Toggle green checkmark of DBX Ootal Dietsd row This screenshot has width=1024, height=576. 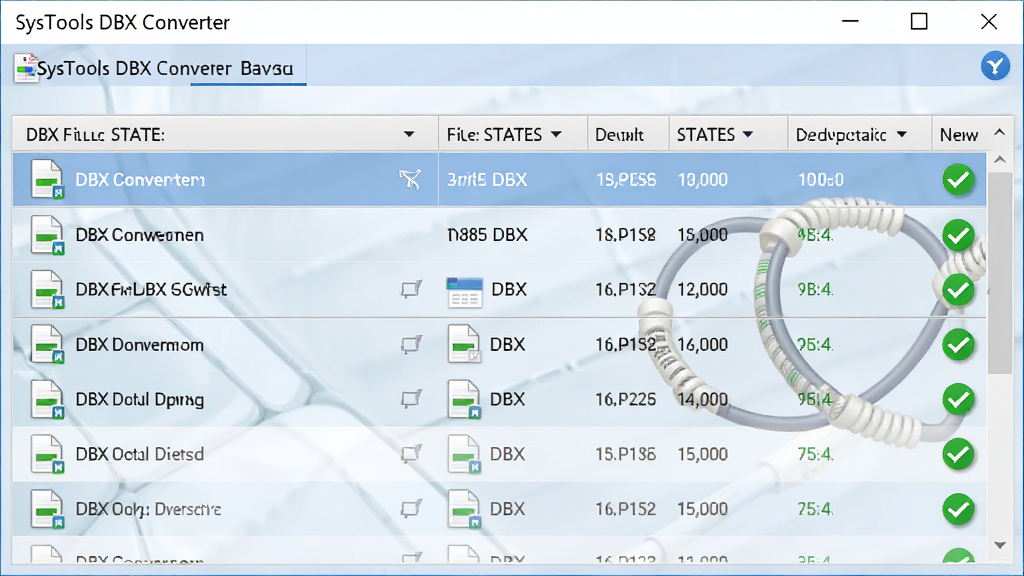tap(958, 454)
